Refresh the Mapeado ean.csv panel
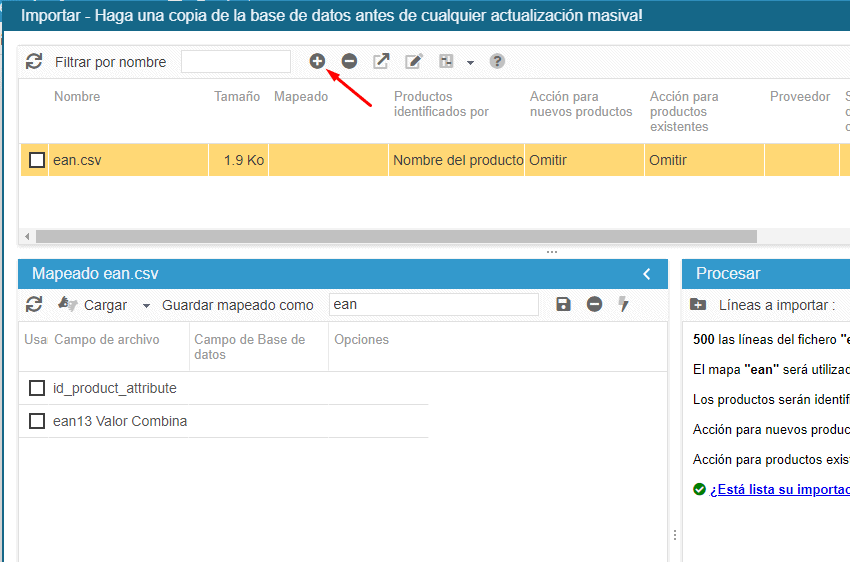This screenshot has width=850, height=562. [34, 304]
